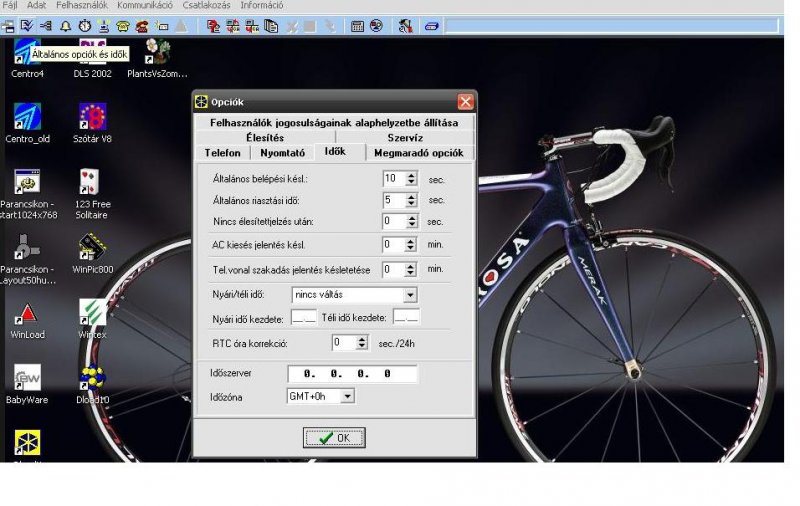Open the Időzóna GMT+0h dropdown

pyautogui.click(x=347, y=396)
